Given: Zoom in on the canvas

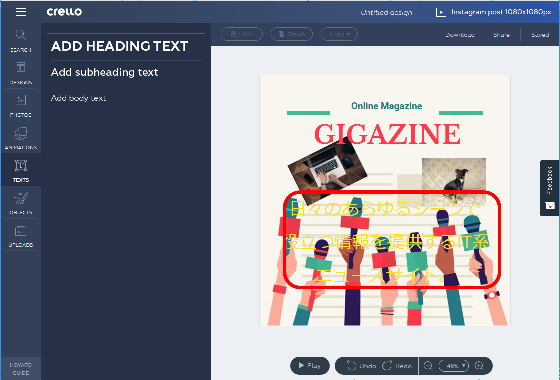Looking at the screenshot, I should [479, 366].
